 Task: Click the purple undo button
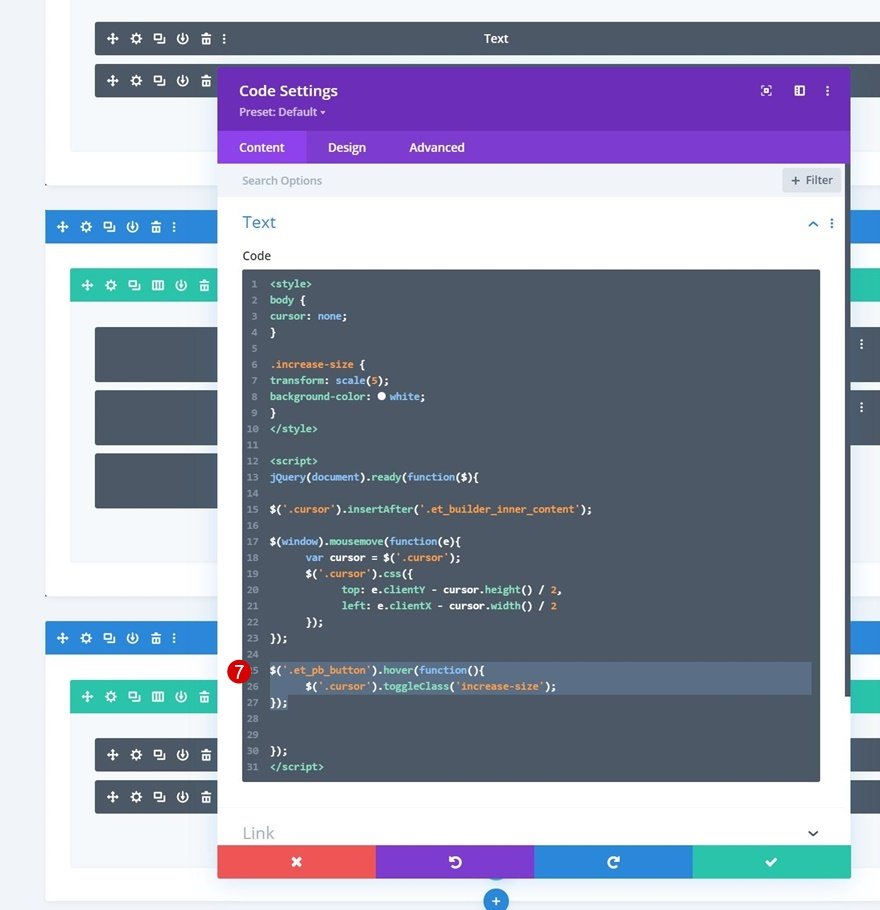455,862
